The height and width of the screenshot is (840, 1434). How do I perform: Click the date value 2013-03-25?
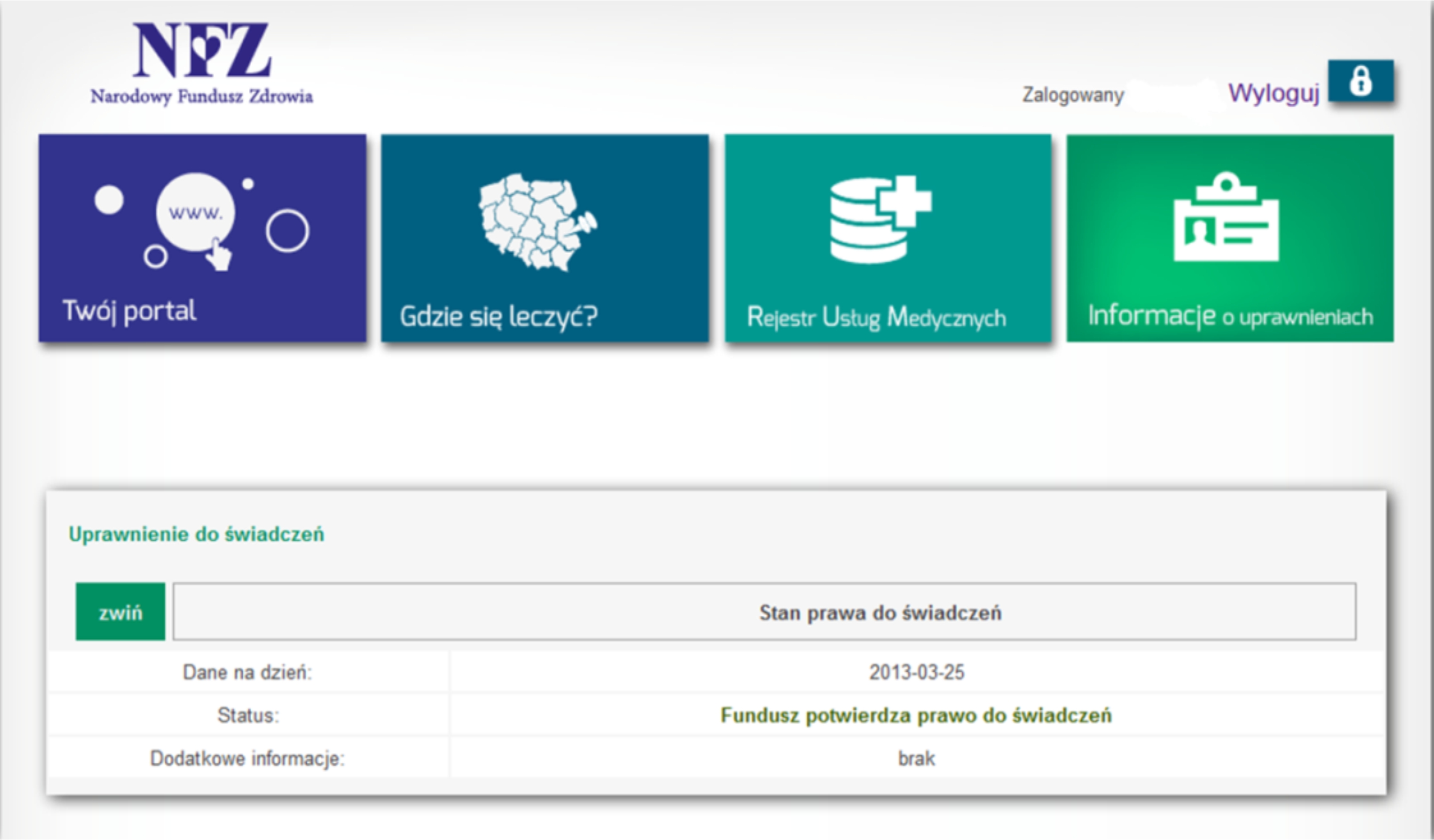pyautogui.click(x=917, y=673)
